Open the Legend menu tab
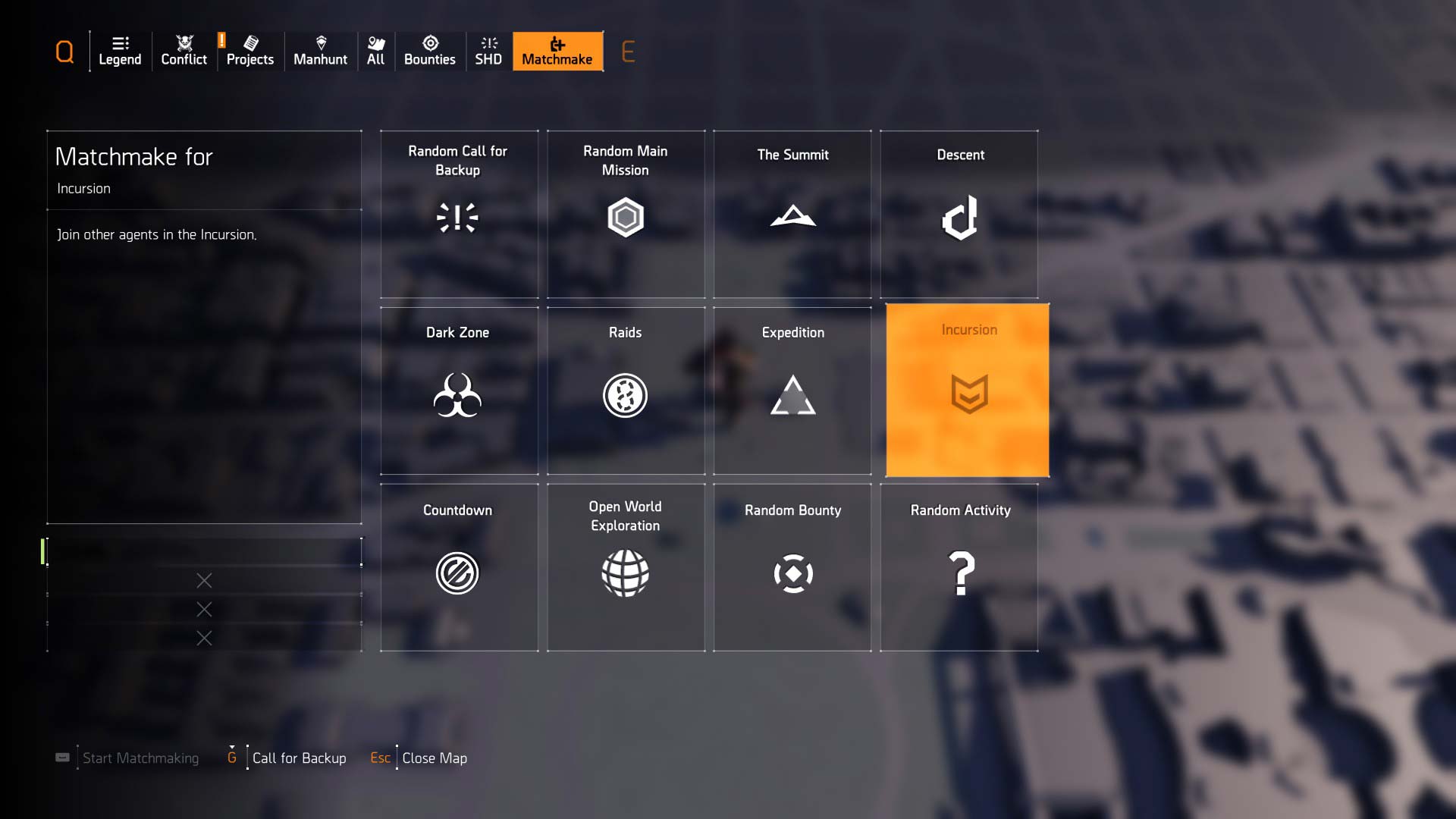Viewport: 1456px width, 819px height. tap(119, 50)
